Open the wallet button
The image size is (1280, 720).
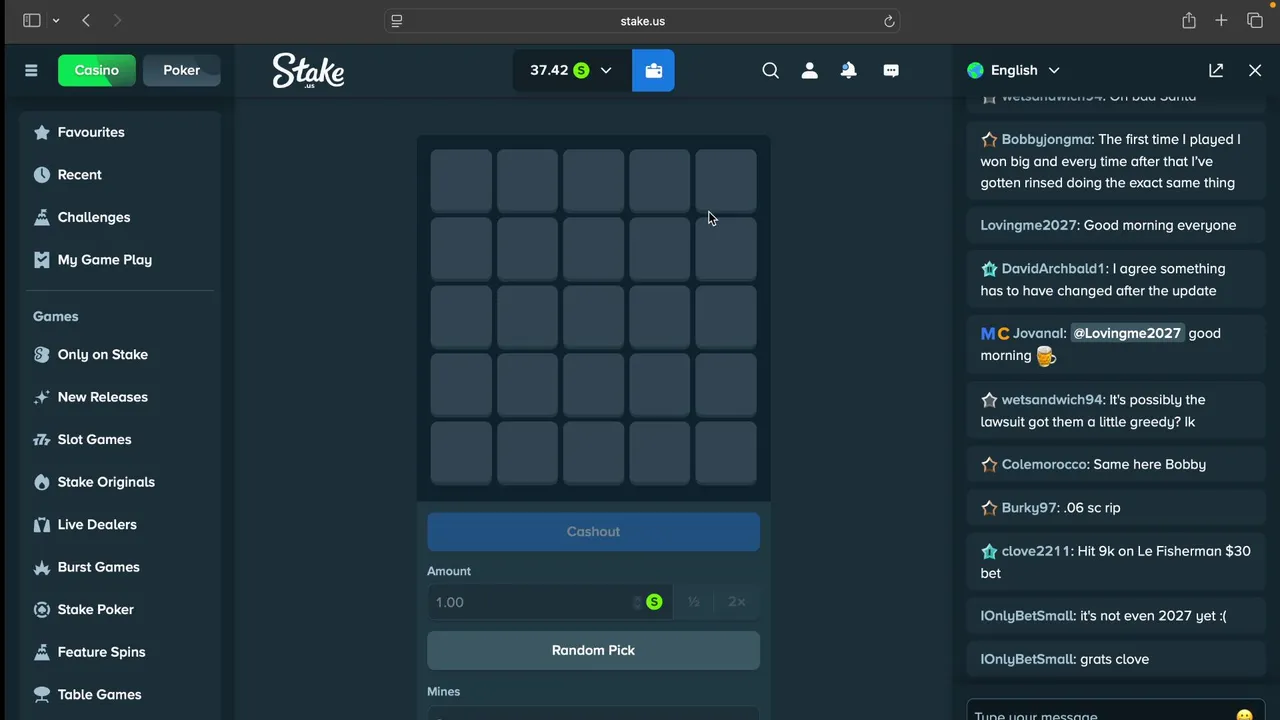[x=653, y=70]
